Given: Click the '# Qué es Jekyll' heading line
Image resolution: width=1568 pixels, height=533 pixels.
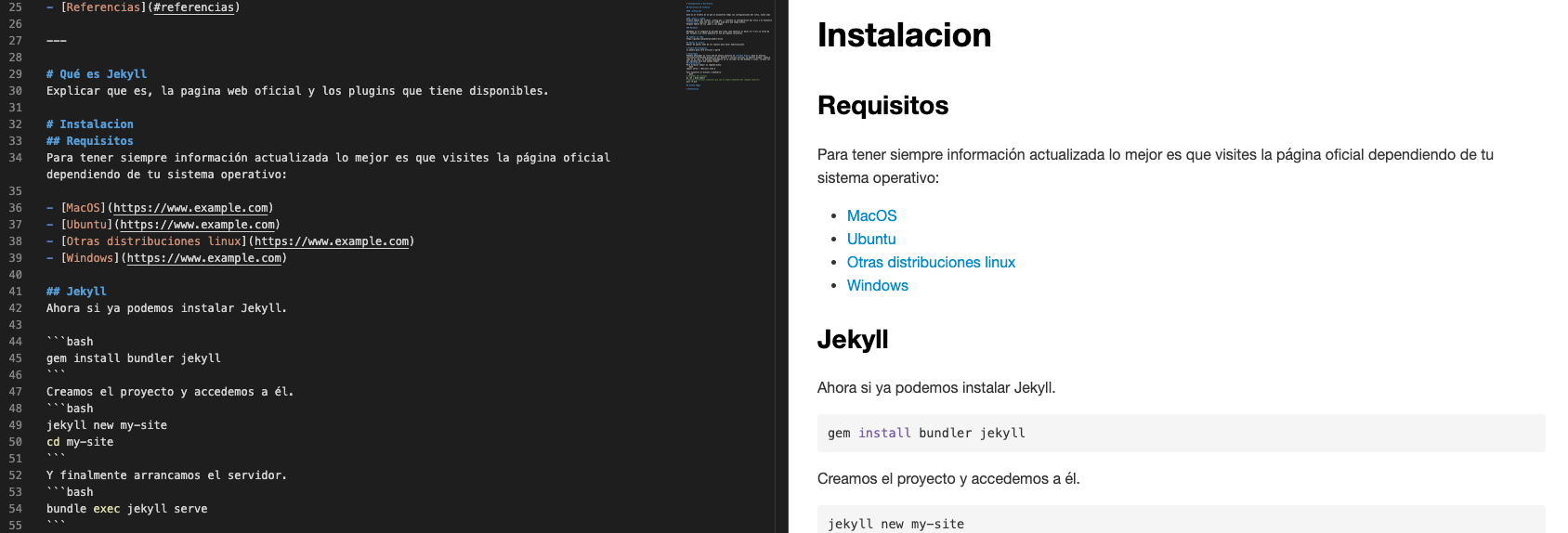Looking at the screenshot, I should pyautogui.click(x=97, y=74).
